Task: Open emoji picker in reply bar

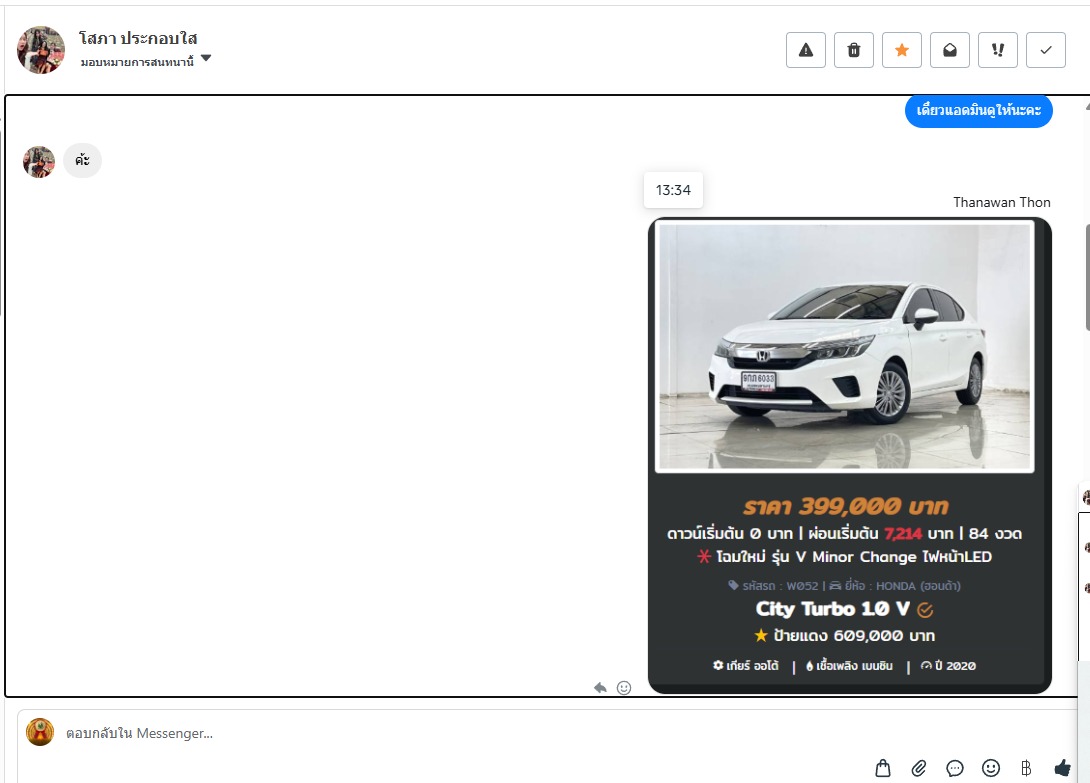Action: (991, 768)
